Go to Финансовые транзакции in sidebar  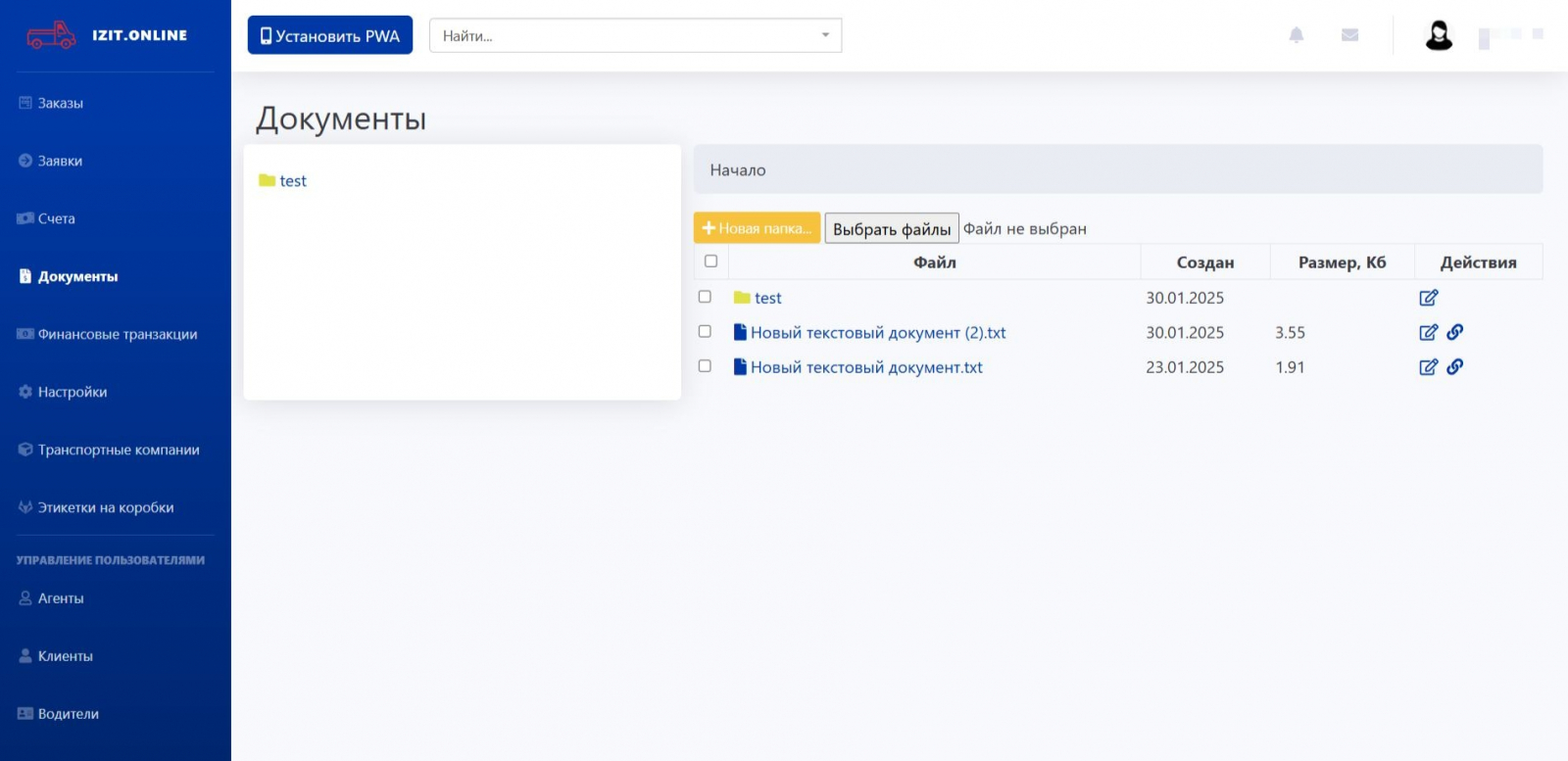117,334
